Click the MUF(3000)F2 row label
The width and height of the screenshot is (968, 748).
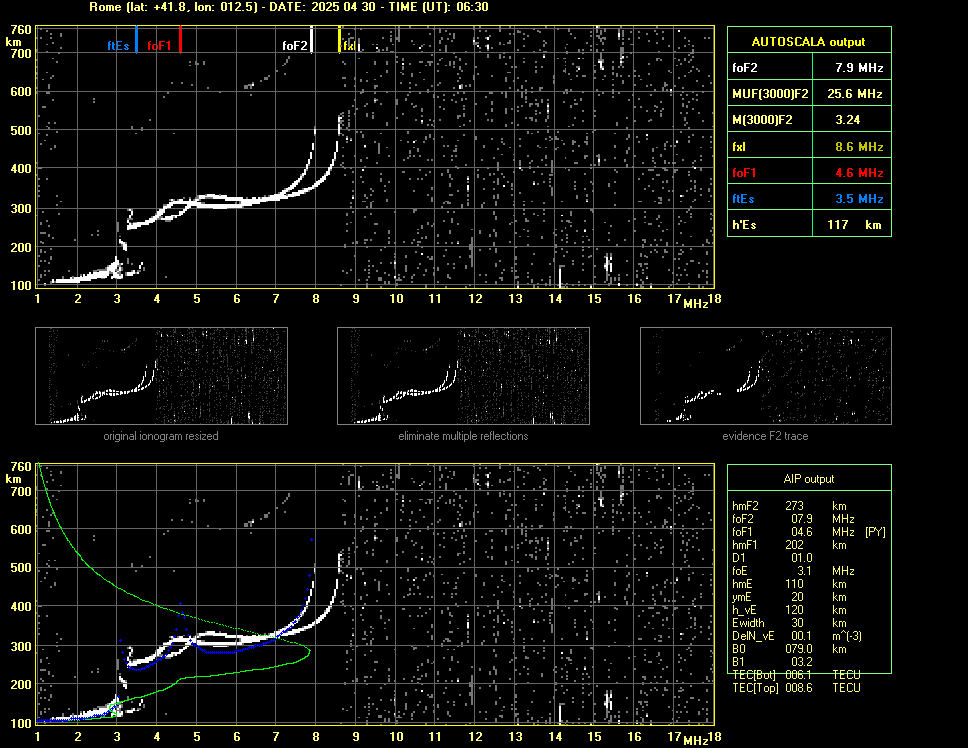click(770, 94)
